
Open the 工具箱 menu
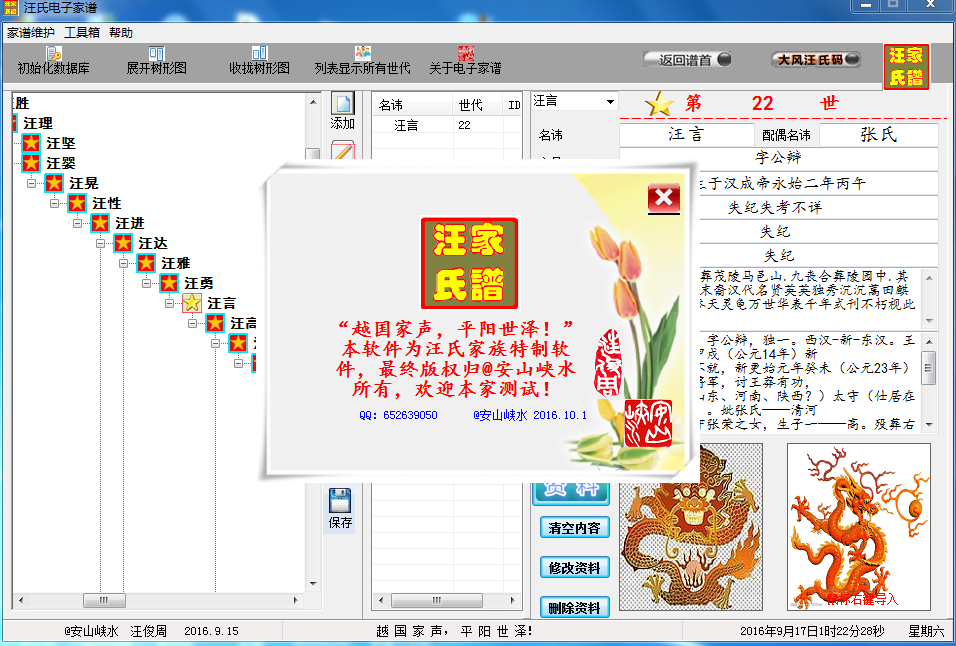[x=82, y=32]
